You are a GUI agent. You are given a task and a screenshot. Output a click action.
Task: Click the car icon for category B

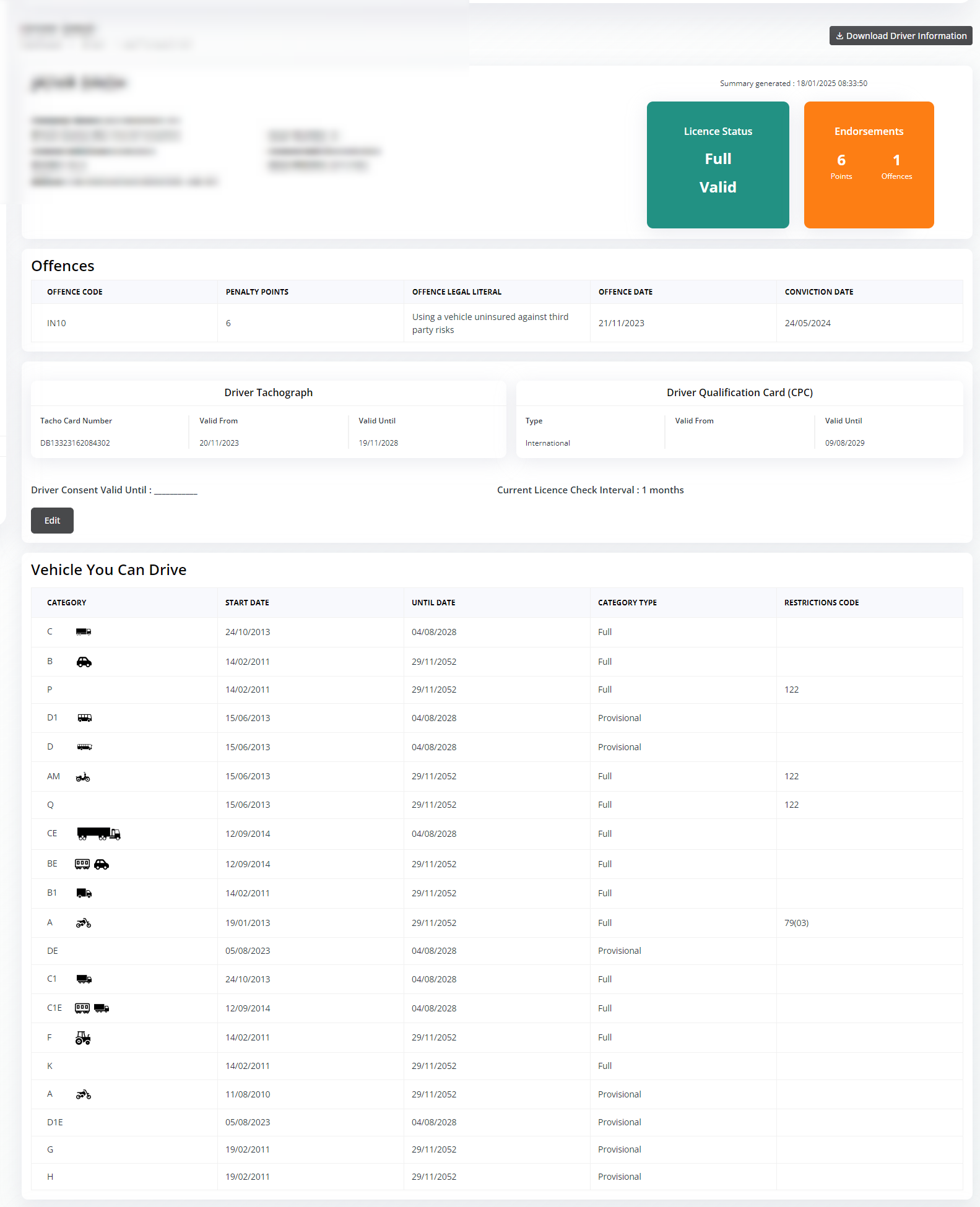[84, 662]
